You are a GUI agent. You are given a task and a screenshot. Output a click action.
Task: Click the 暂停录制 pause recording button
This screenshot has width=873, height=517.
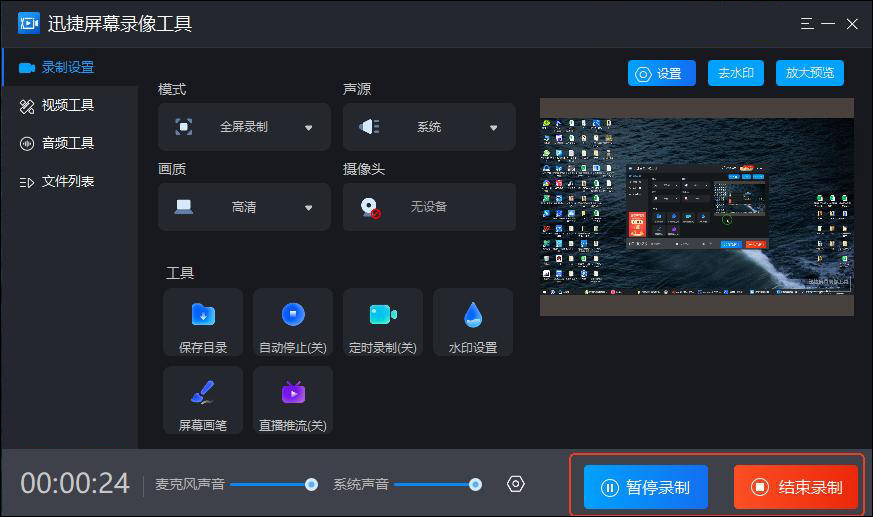click(646, 488)
